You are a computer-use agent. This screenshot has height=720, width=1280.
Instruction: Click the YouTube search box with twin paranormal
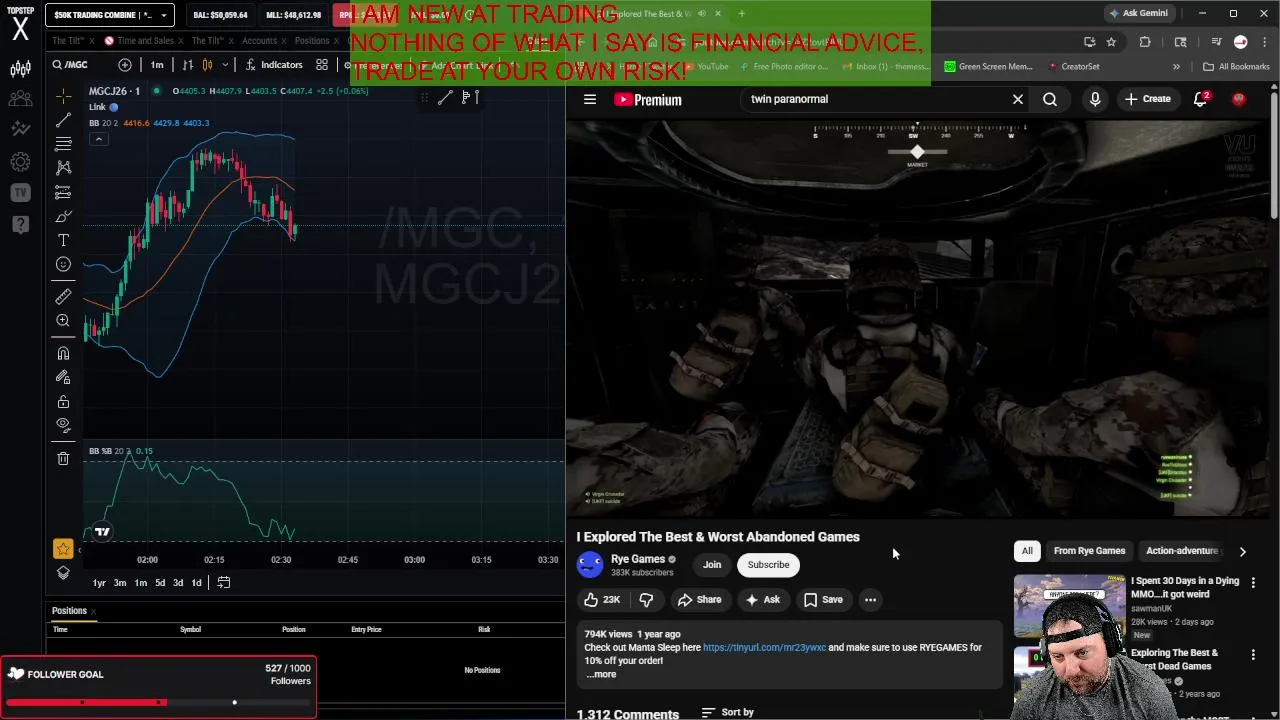875,99
